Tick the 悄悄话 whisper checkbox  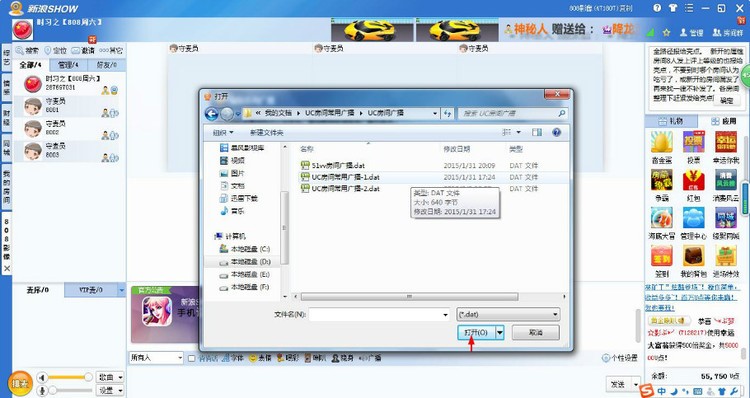(x=192, y=358)
